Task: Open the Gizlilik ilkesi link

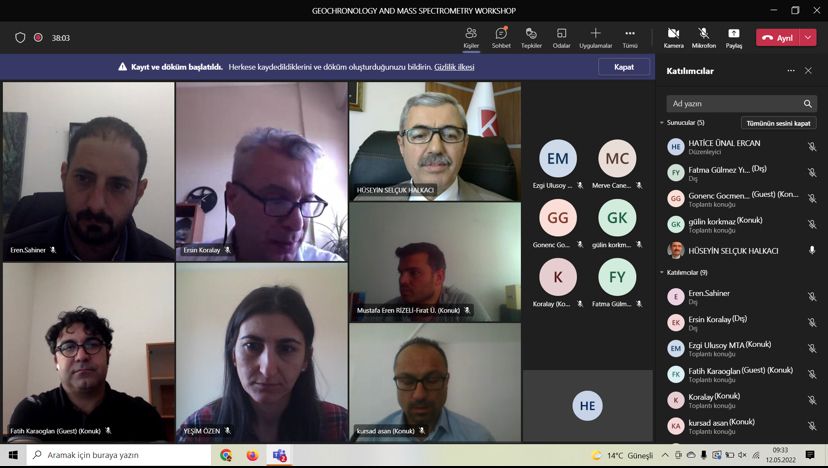Action: point(454,67)
